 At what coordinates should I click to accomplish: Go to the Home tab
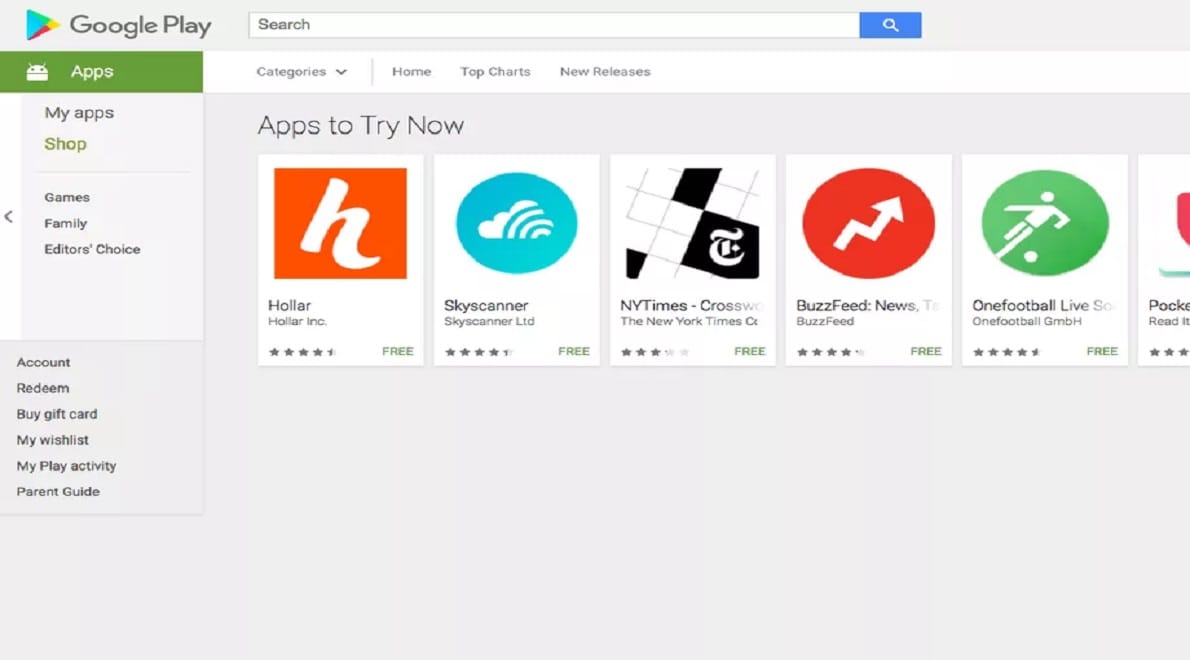(x=411, y=71)
